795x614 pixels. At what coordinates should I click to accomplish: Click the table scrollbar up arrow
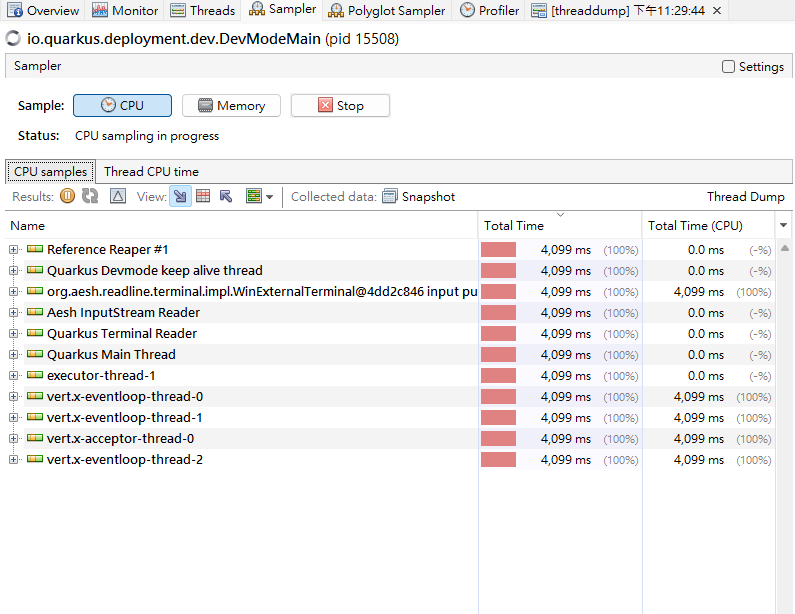point(784,248)
